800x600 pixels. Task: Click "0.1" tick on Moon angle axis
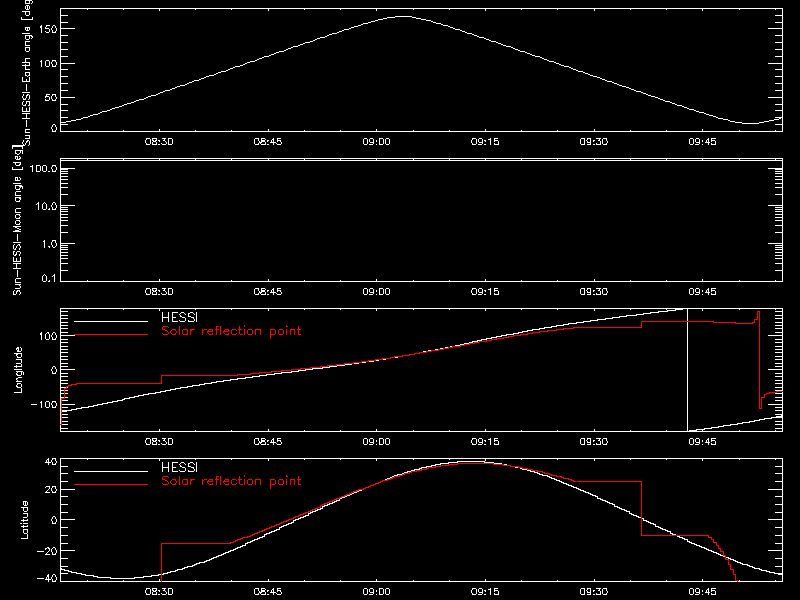pyautogui.click(x=49, y=278)
